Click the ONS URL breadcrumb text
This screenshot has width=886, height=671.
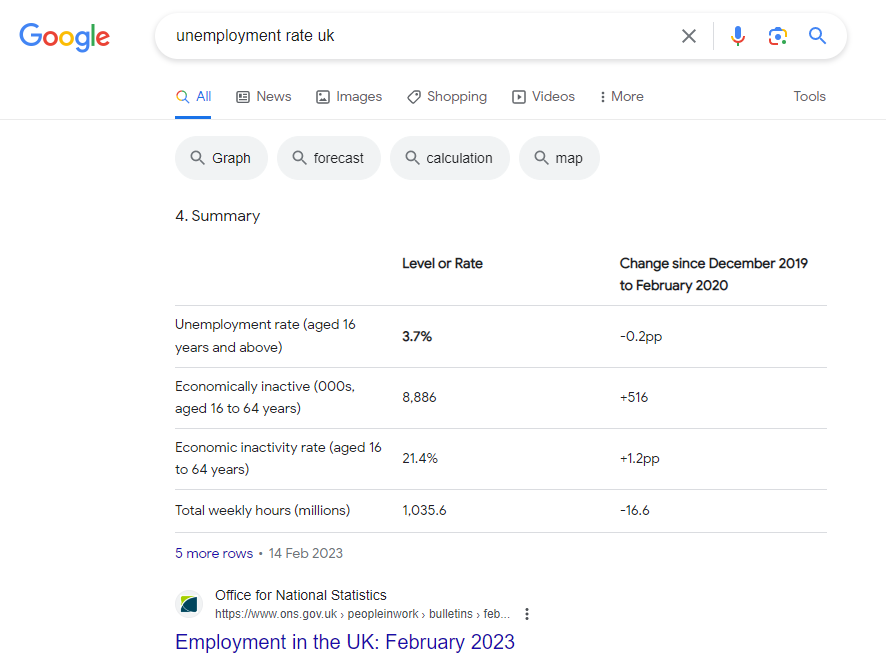pyautogui.click(x=362, y=614)
